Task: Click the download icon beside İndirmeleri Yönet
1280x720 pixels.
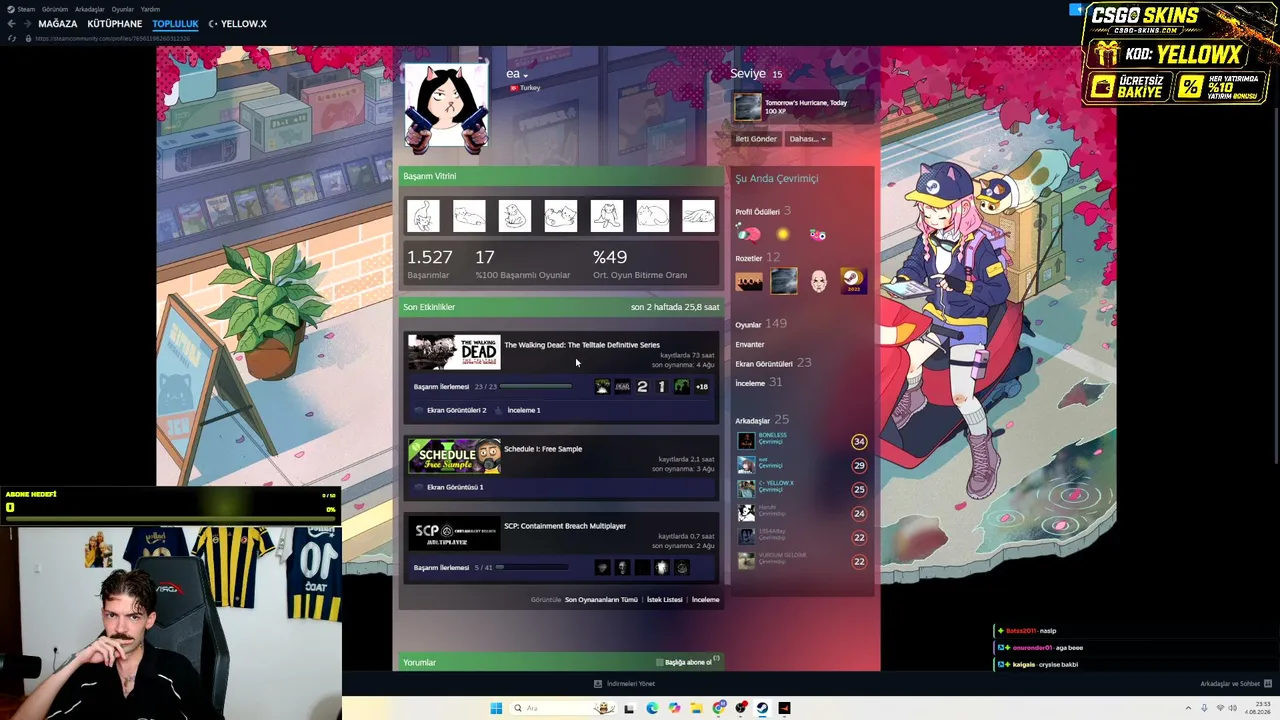Action: 598,684
